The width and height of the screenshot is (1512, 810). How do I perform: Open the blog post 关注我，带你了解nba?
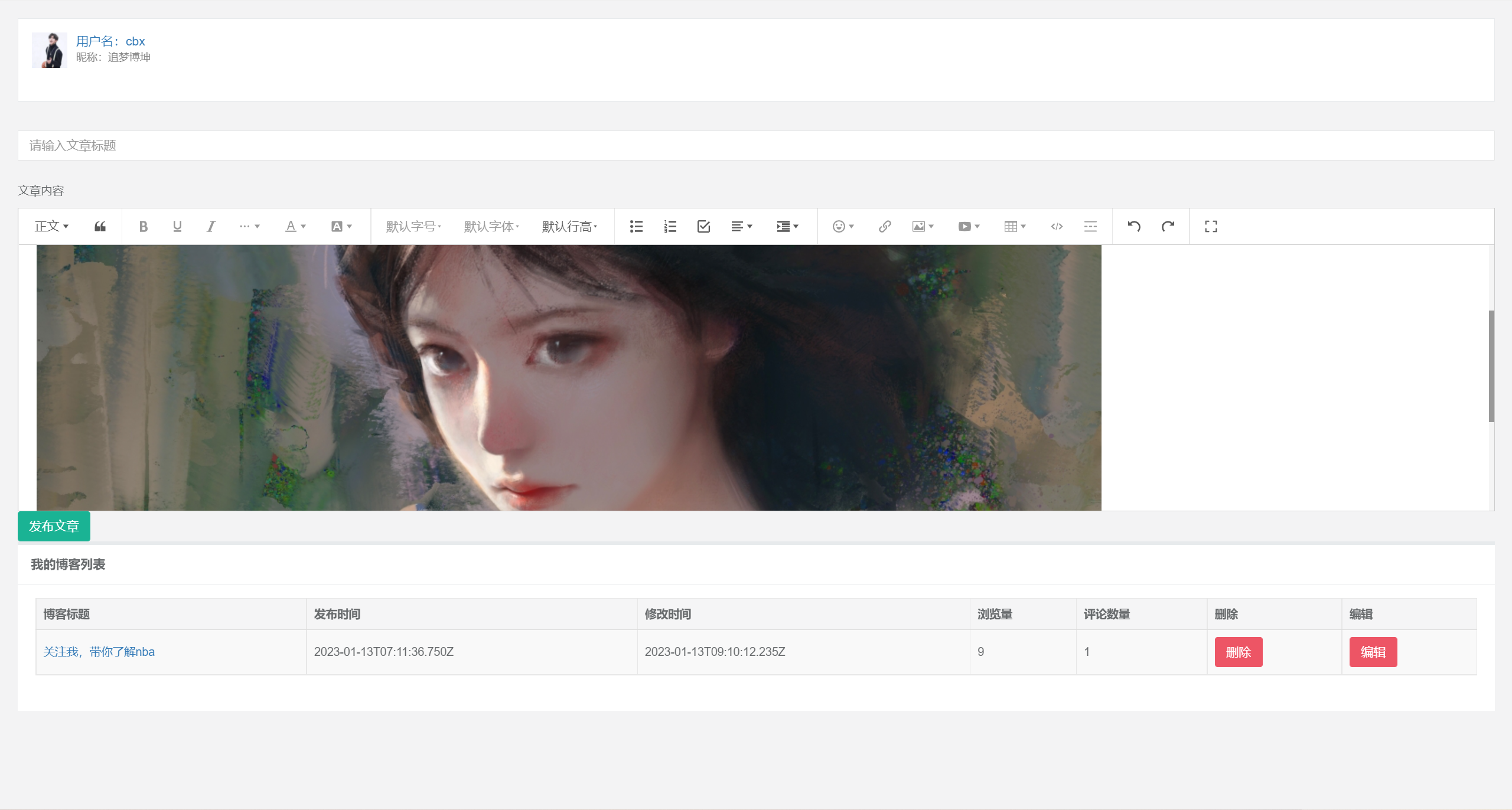99,652
